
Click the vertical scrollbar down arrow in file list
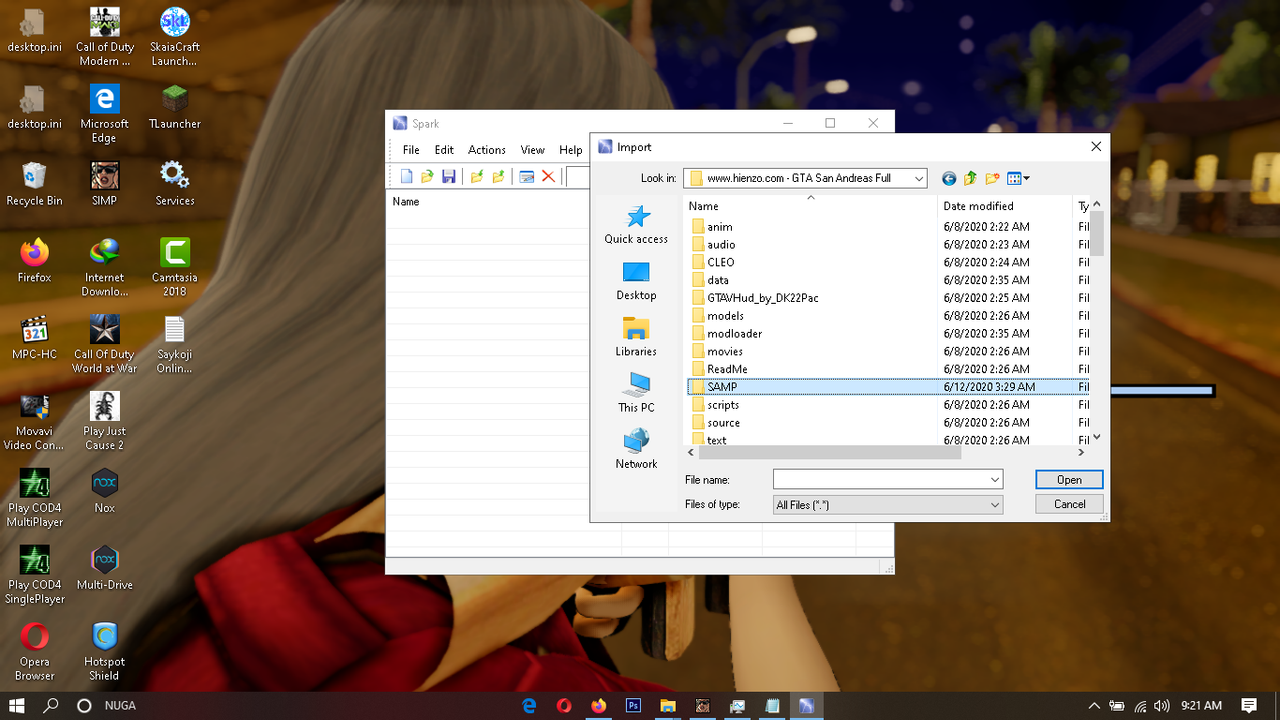click(x=1097, y=437)
